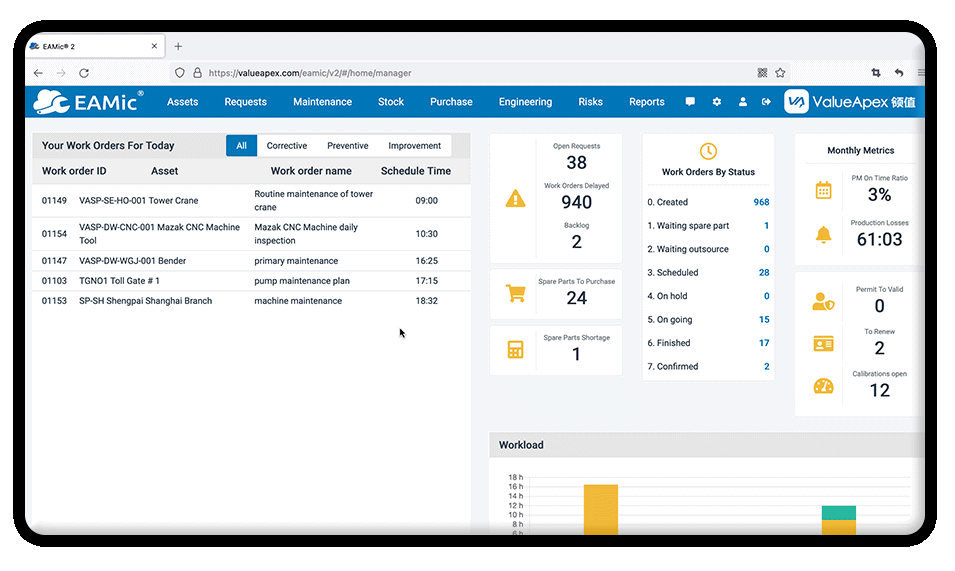Open the Stock menu
Screen dimensions: 955x571
coord(390,102)
